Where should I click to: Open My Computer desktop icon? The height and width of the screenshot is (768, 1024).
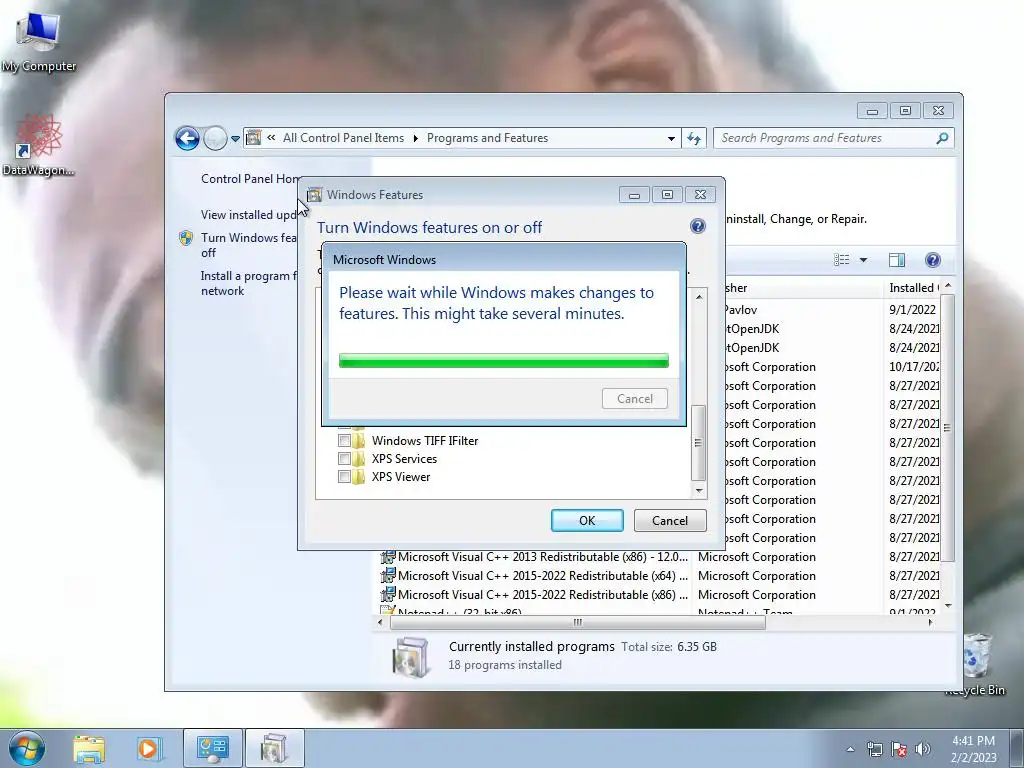coord(39,42)
